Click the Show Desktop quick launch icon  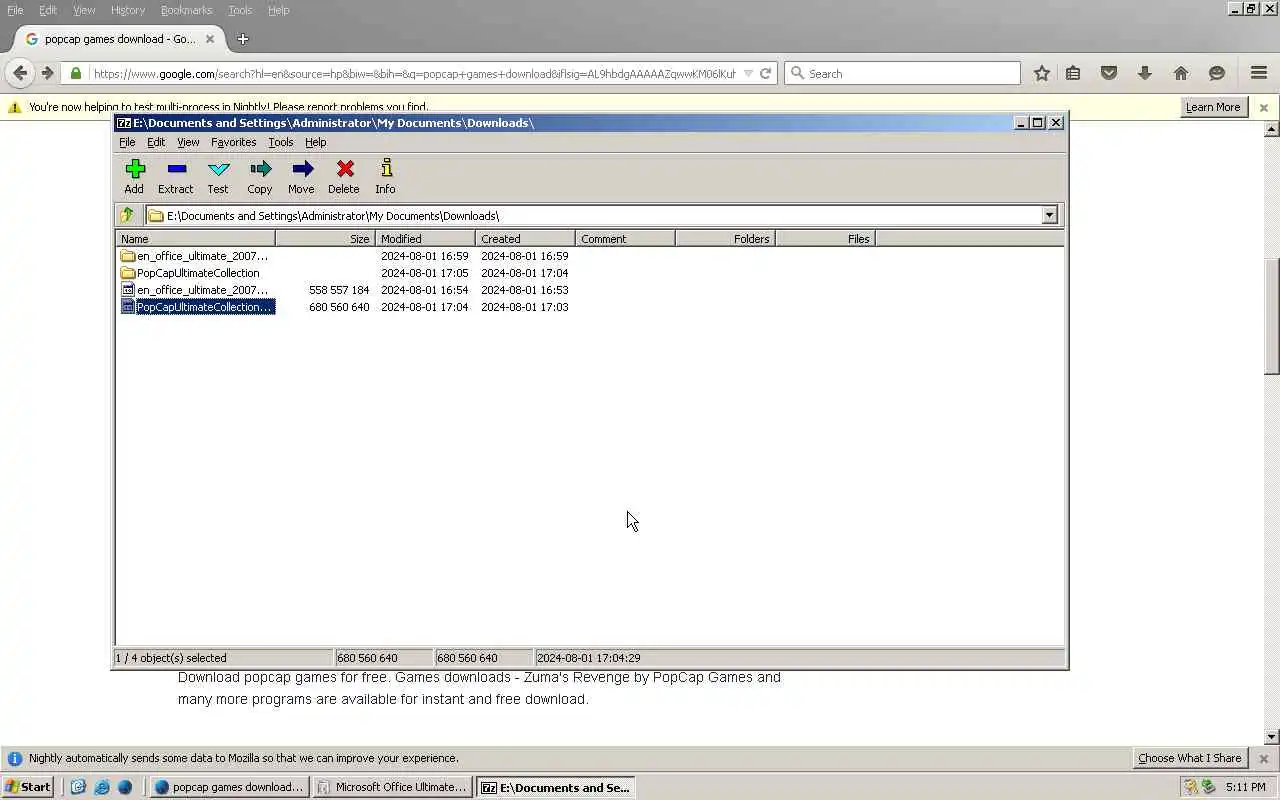point(78,787)
